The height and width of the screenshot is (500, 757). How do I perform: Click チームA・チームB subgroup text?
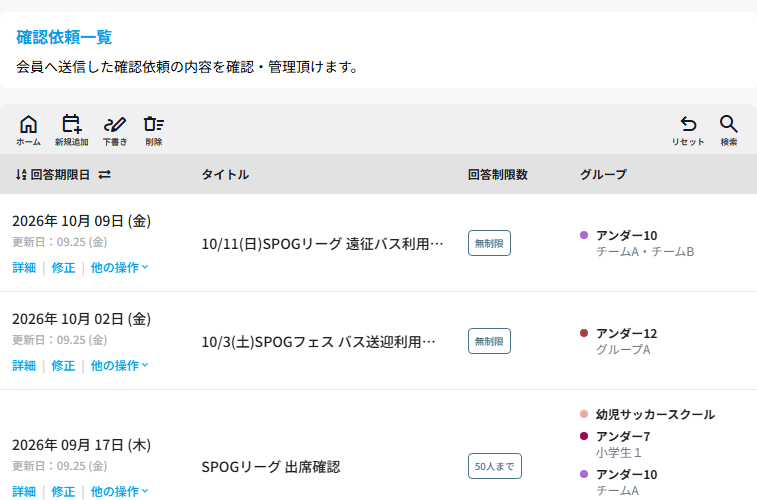pos(645,252)
